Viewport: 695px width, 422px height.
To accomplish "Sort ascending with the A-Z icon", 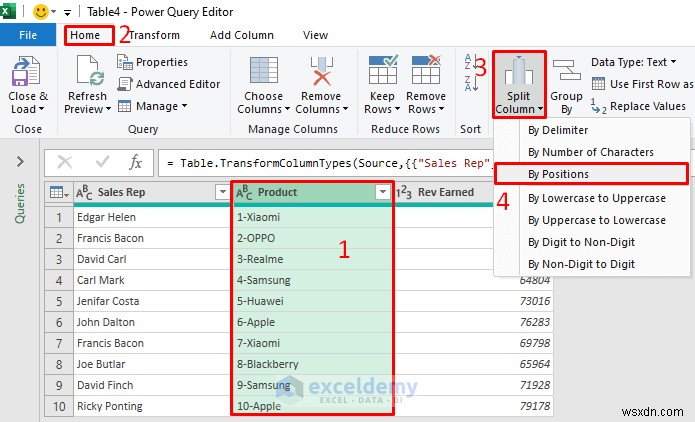I will point(471,62).
